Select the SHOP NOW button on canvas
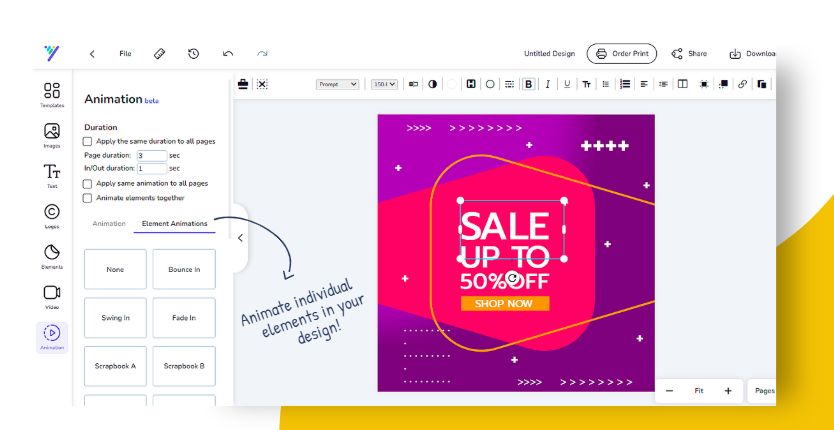Image resolution: width=834 pixels, height=430 pixels. coord(504,304)
